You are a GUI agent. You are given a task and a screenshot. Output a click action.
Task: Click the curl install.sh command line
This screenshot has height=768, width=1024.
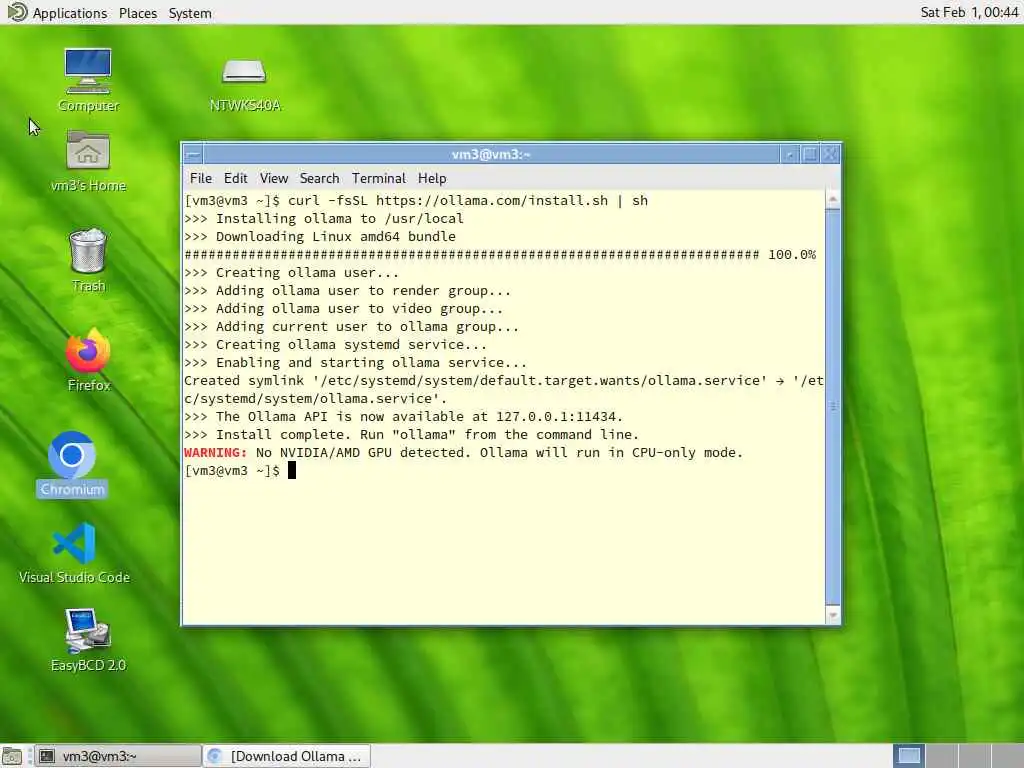[416, 200]
